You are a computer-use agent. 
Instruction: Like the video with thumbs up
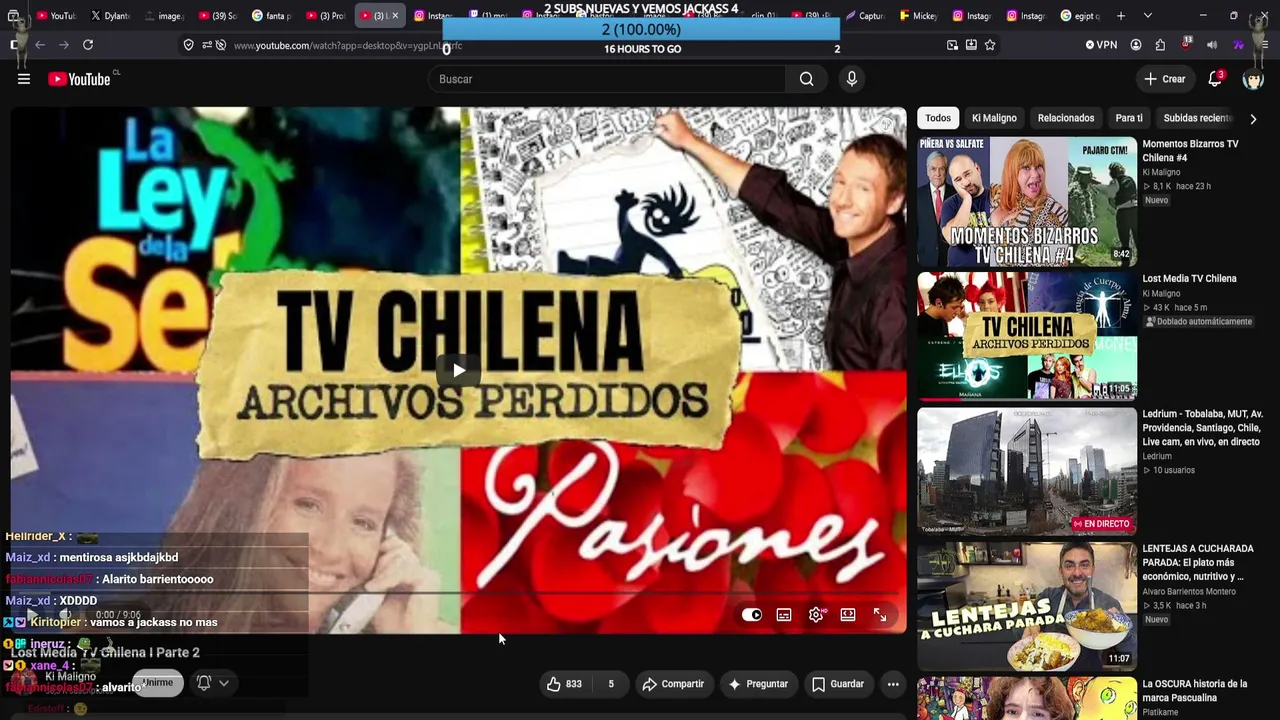564,684
